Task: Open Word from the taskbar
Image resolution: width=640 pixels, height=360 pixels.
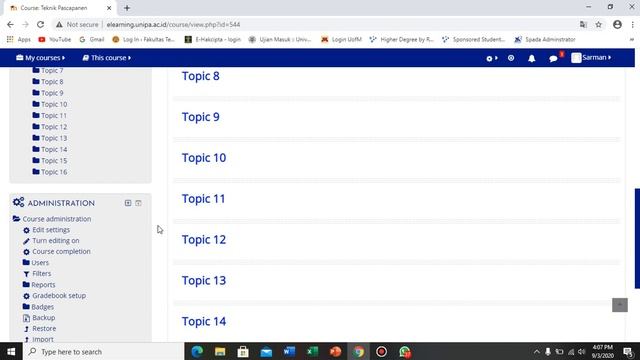Action: click(x=289, y=351)
